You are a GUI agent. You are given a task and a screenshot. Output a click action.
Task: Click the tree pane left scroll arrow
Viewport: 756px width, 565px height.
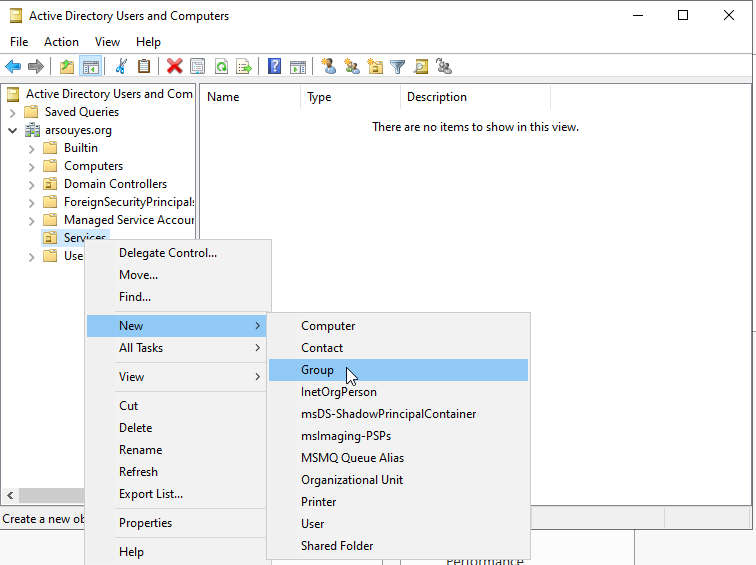(x=10, y=495)
